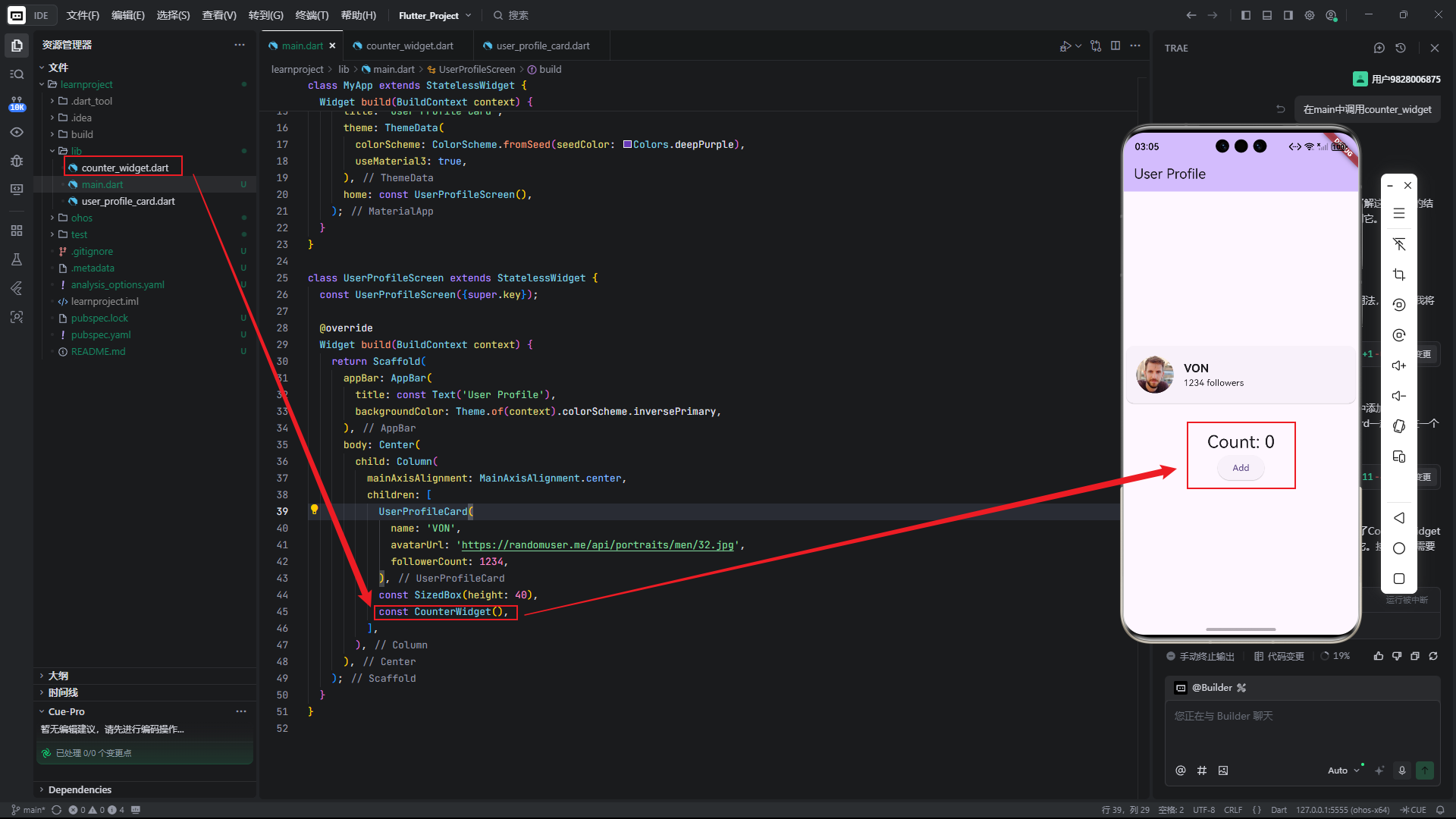Click the 代码变更 button

coord(1279,656)
